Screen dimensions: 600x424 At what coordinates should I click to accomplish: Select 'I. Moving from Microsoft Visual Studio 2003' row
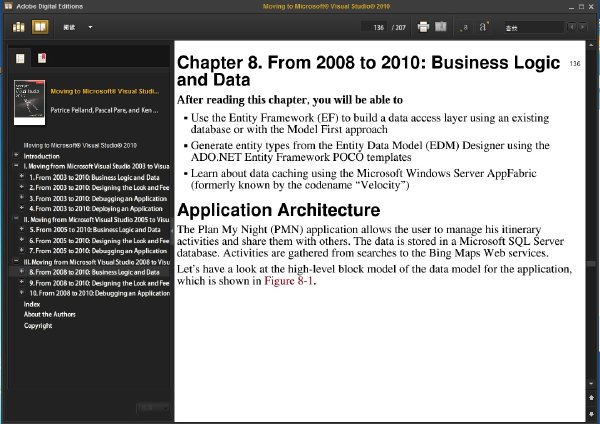96,166
